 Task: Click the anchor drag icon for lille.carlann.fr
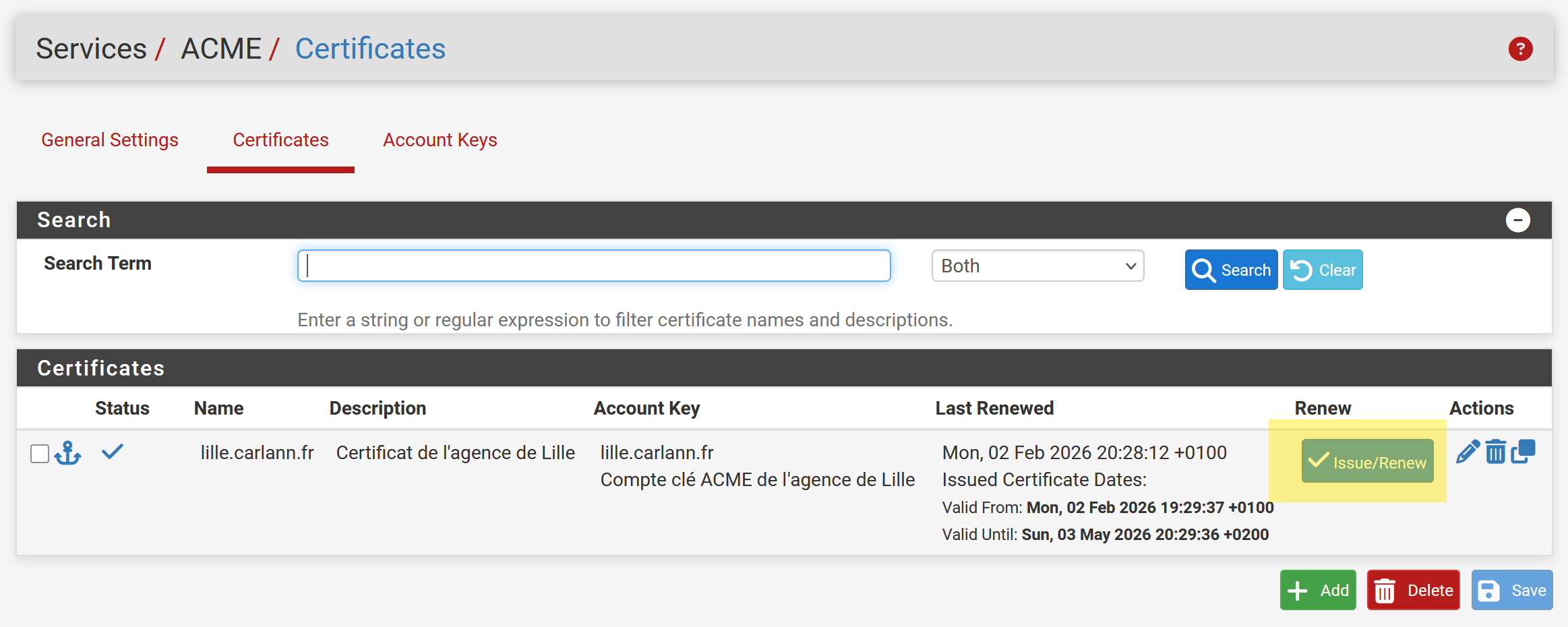tap(68, 453)
